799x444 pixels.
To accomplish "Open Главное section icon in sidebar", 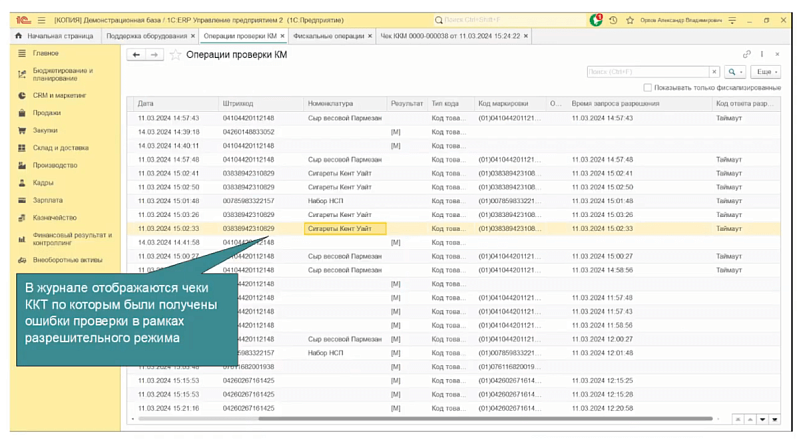I will click(22, 53).
